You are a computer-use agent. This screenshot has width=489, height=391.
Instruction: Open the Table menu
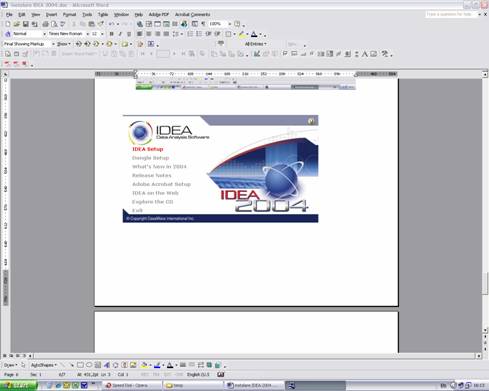(103, 15)
